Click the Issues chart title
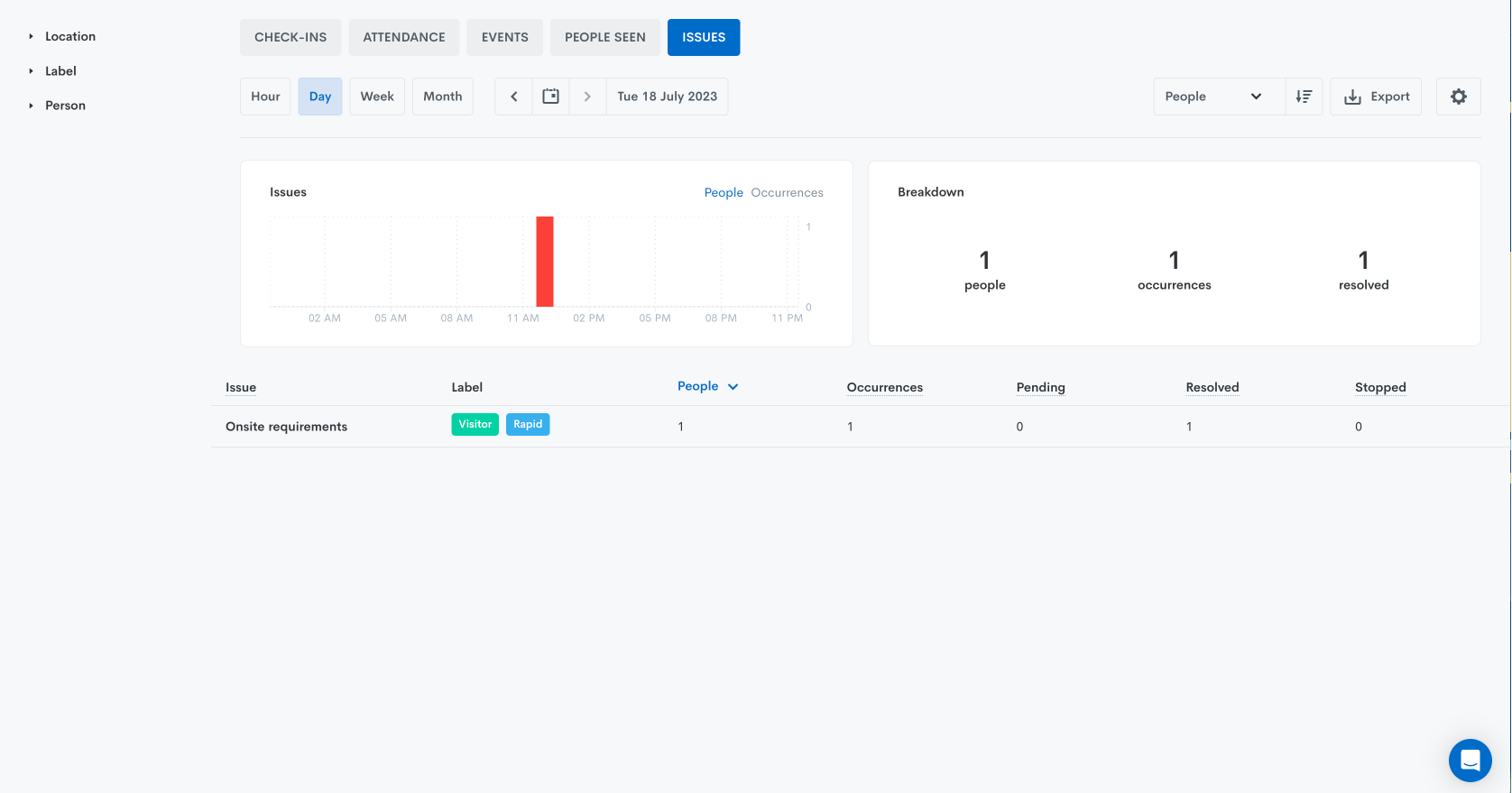This screenshot has height=793, width=1512. (x=289, y=192)
